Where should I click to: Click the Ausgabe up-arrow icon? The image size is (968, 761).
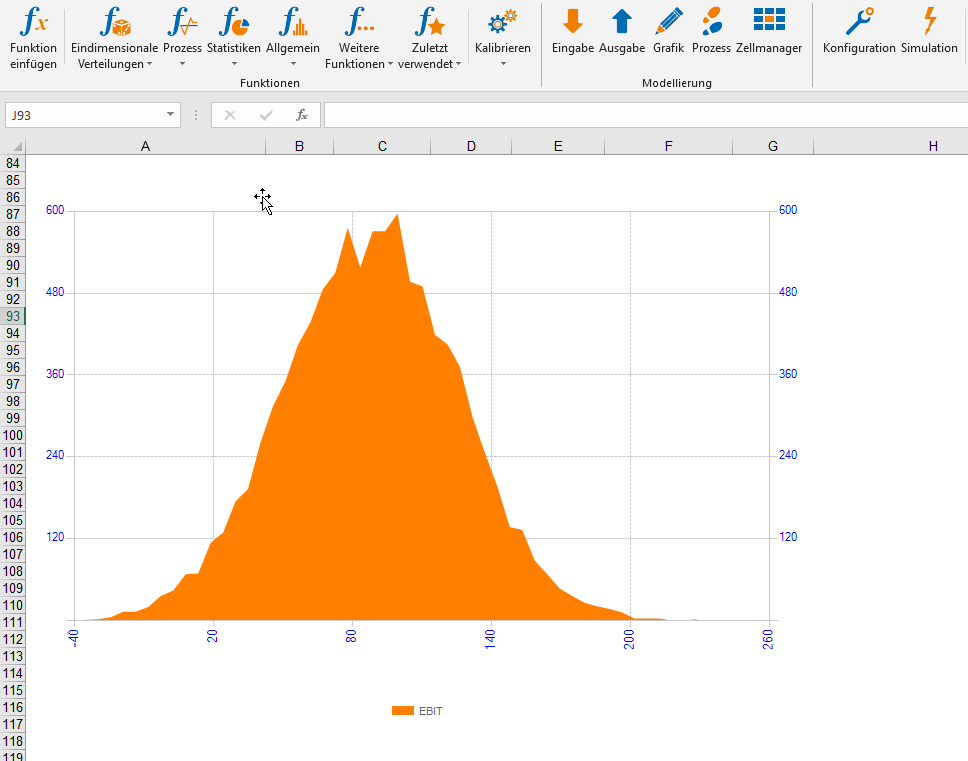[x=622, y=21]
